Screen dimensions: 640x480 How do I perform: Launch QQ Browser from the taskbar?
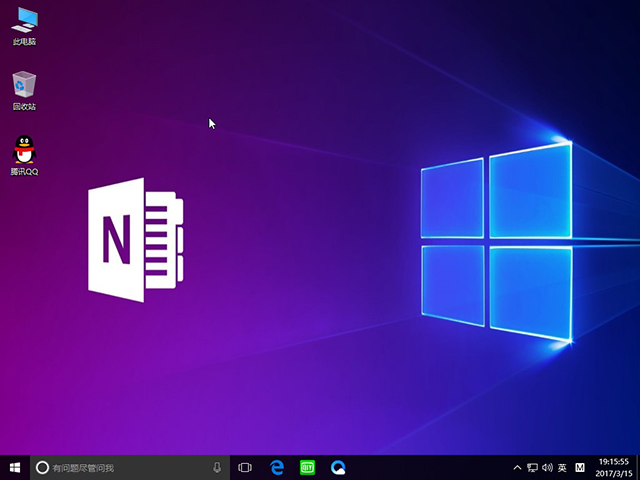[x=339, y=467]
